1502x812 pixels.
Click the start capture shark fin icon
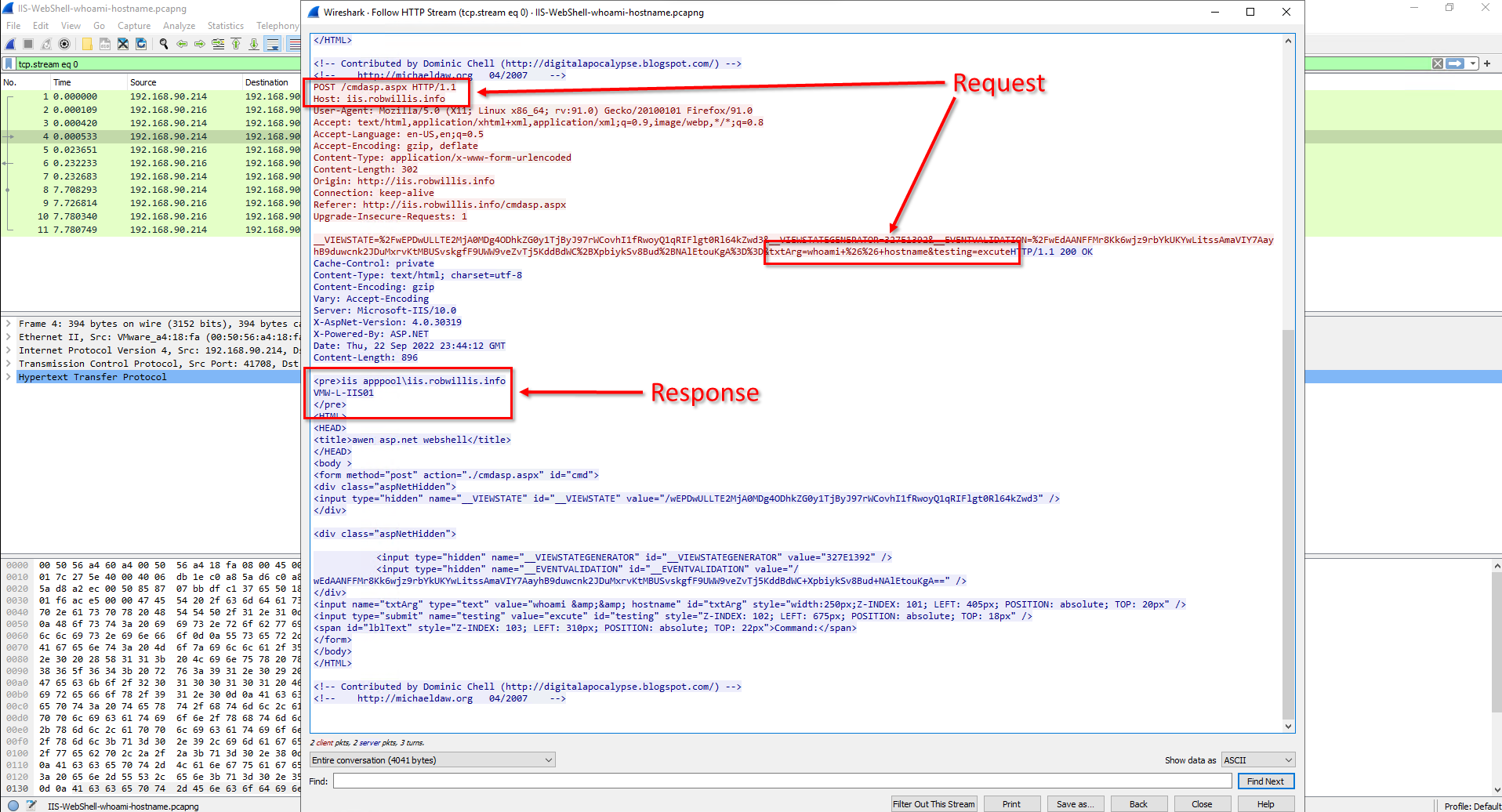coord(10,44)
